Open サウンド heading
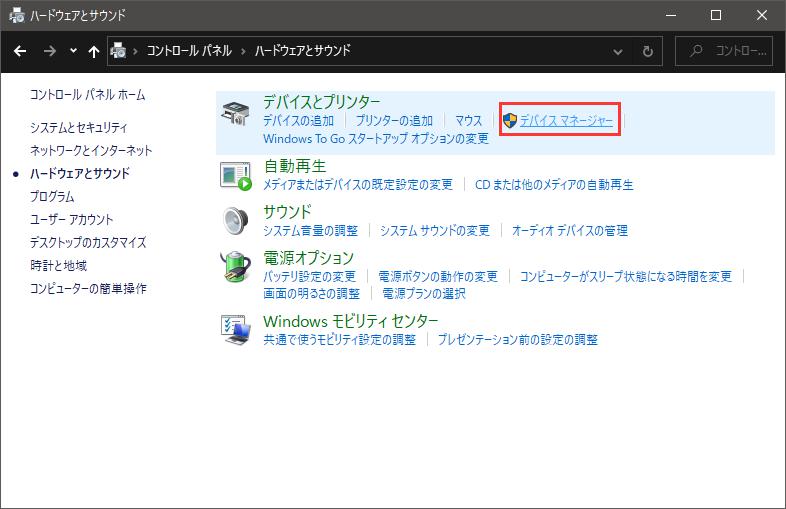Image resolution: width=786 pixels, height=509 pixels. [288, 212]
